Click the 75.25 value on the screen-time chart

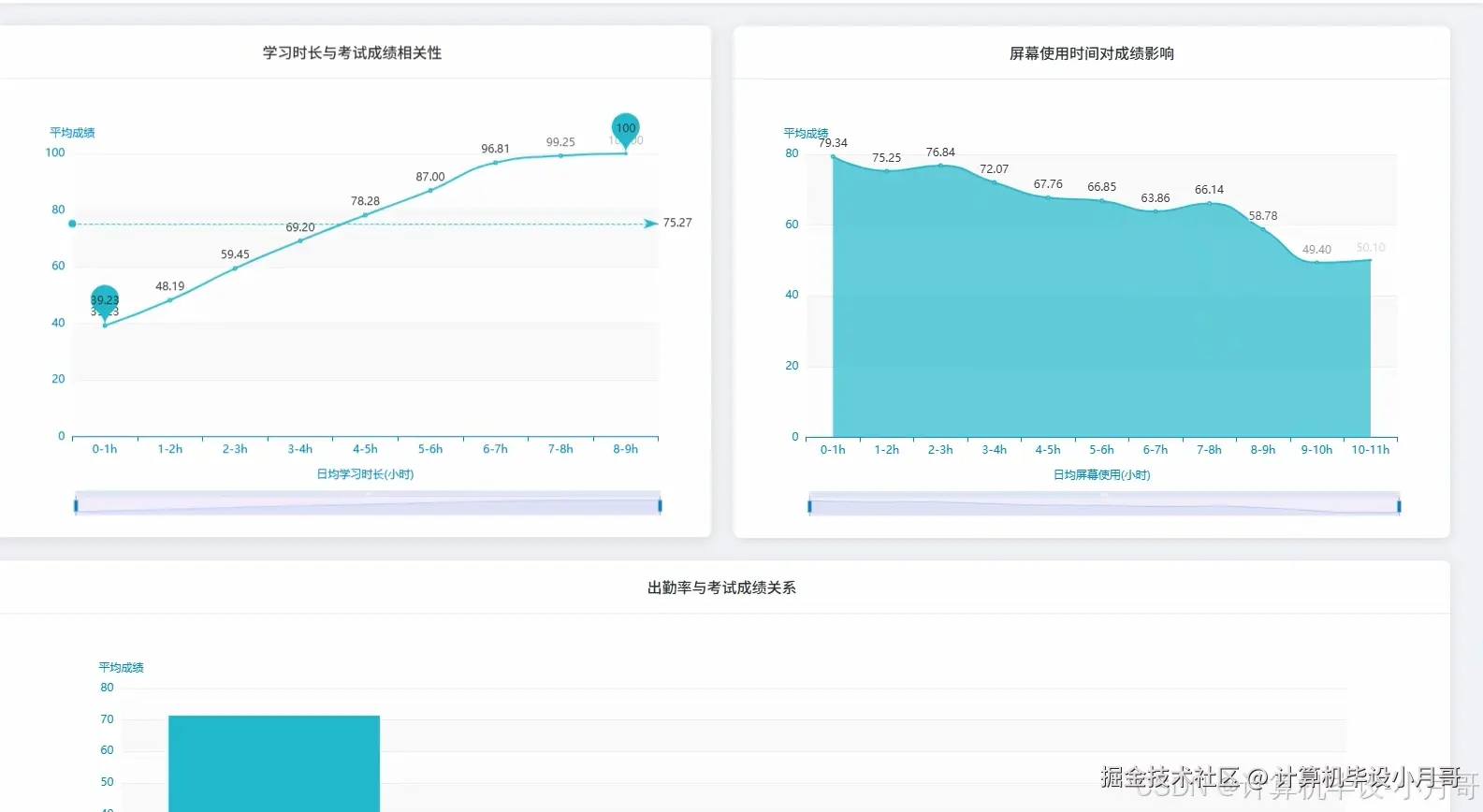886,158
